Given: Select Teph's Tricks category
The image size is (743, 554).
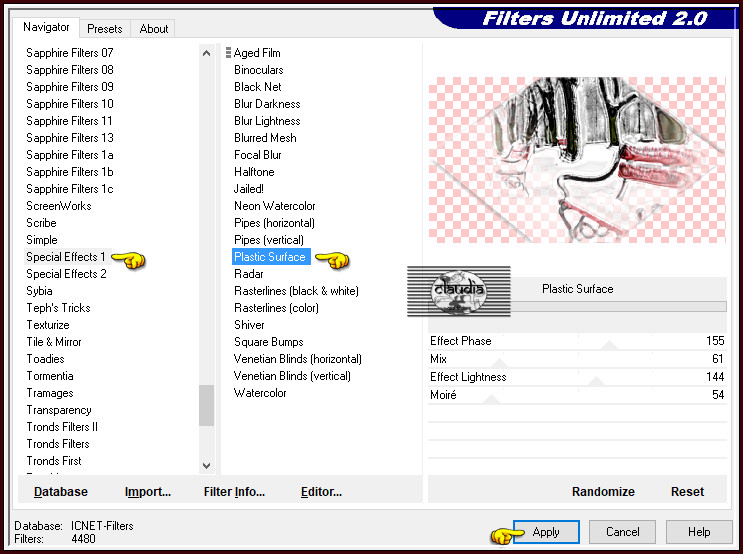Looking at the screenshot, I should 58,308.
